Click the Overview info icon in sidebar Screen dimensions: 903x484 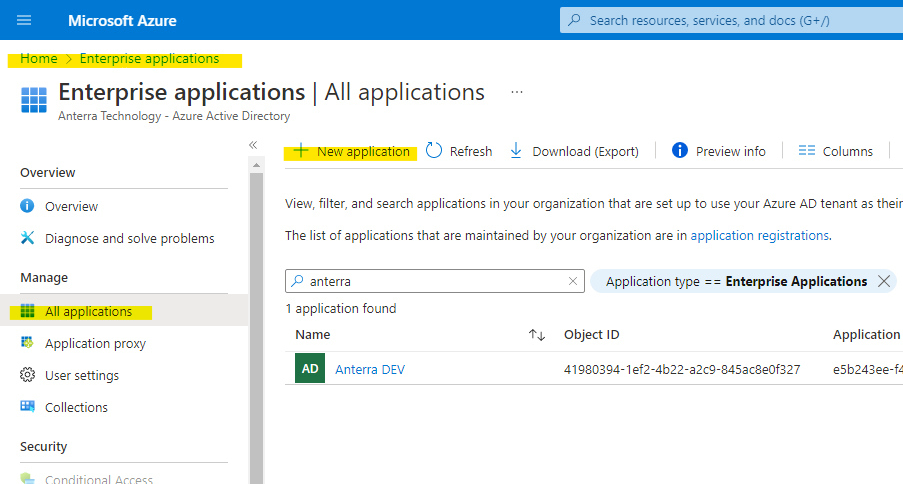pos(27,206)
